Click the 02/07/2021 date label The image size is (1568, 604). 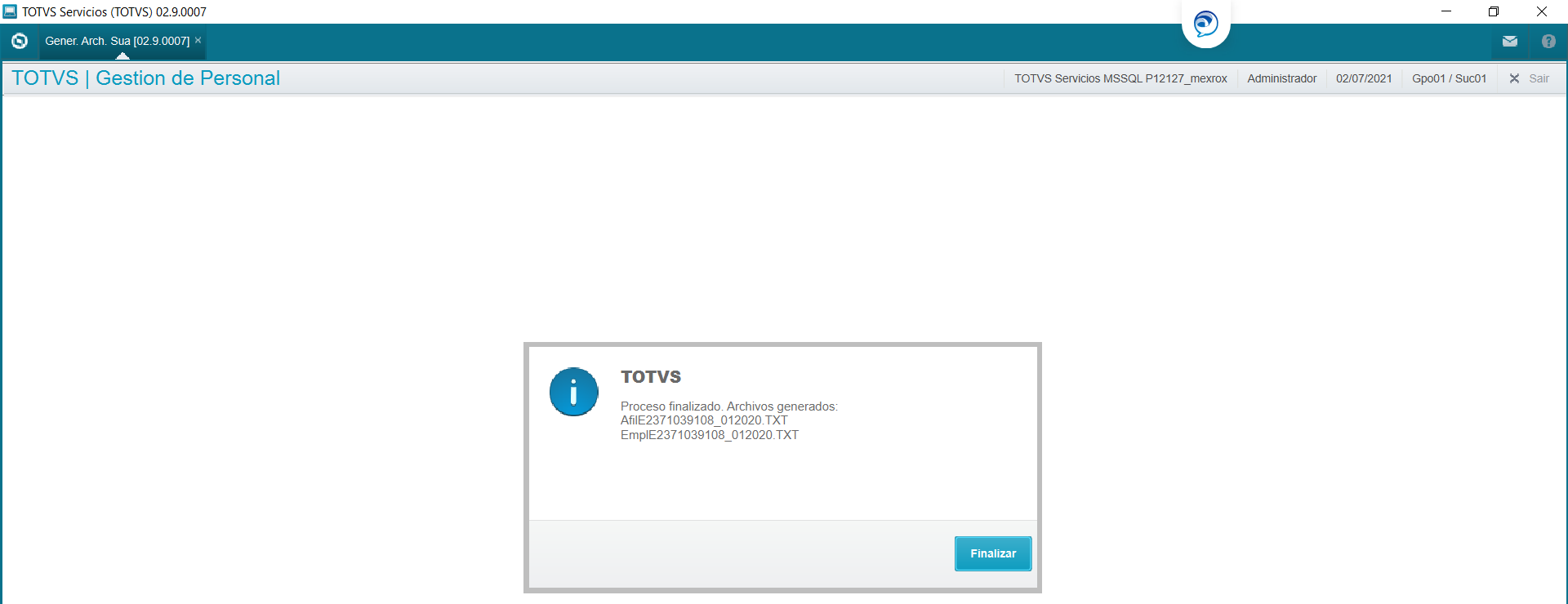(1364, 78)
